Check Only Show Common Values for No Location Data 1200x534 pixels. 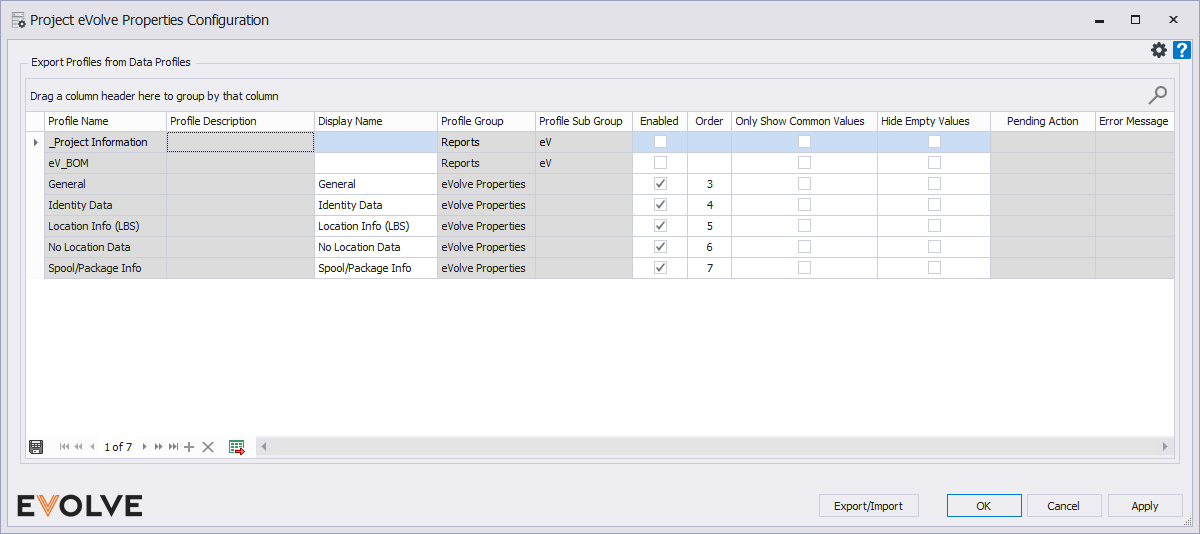(804, 247)
